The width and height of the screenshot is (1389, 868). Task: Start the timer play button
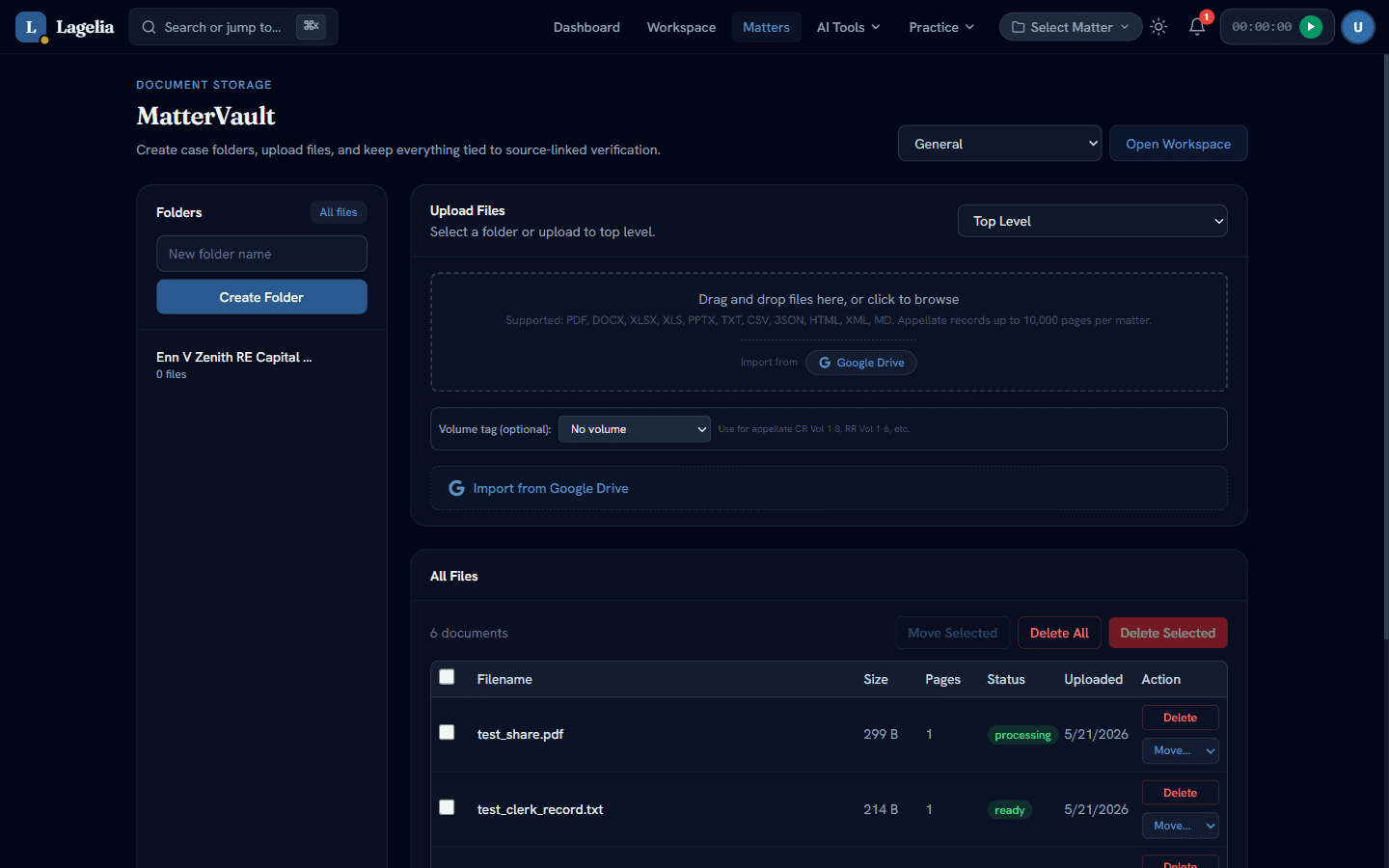coord(1311,27)
